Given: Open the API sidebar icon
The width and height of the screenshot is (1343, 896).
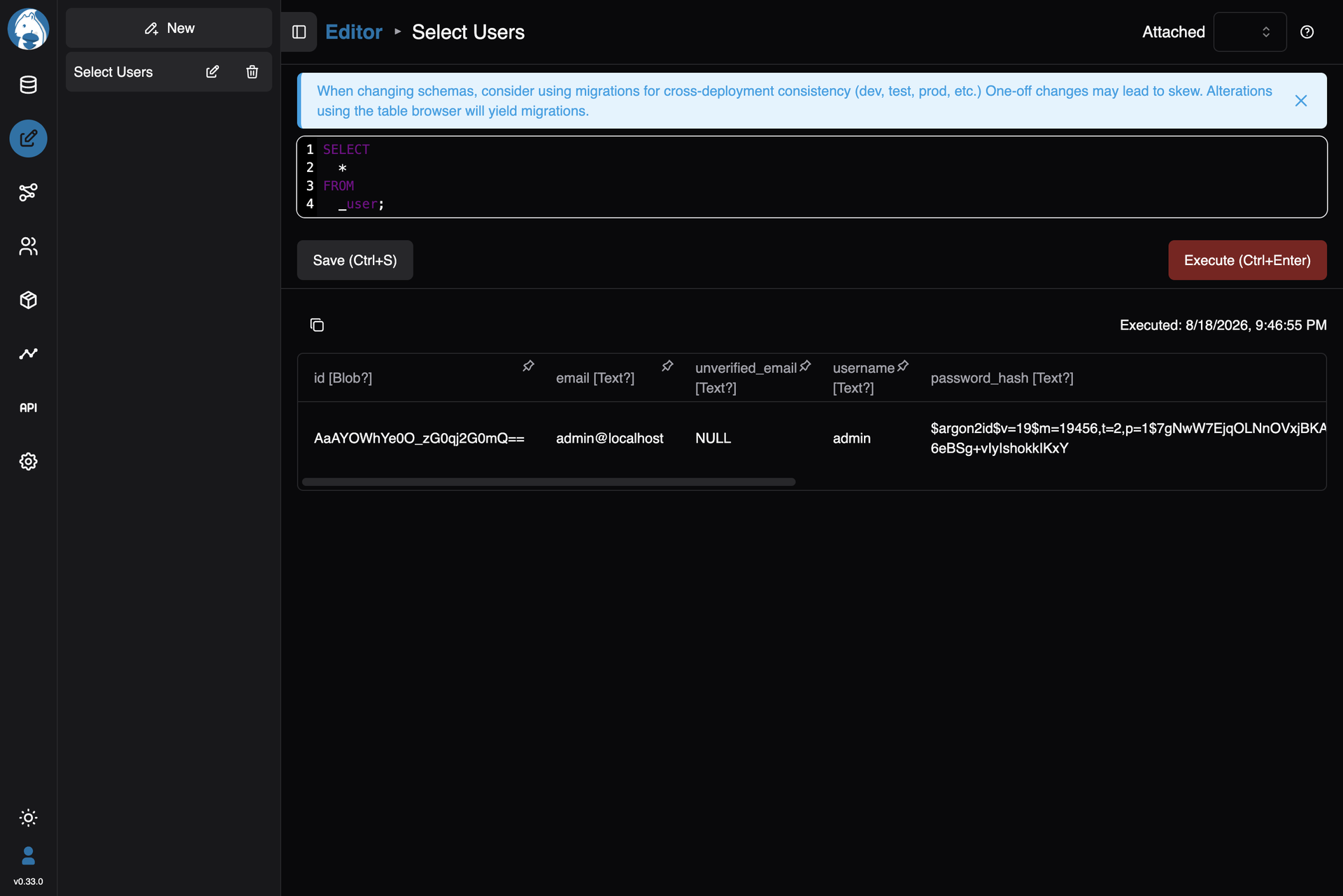Looking at the screenshot, I should 28,408.
